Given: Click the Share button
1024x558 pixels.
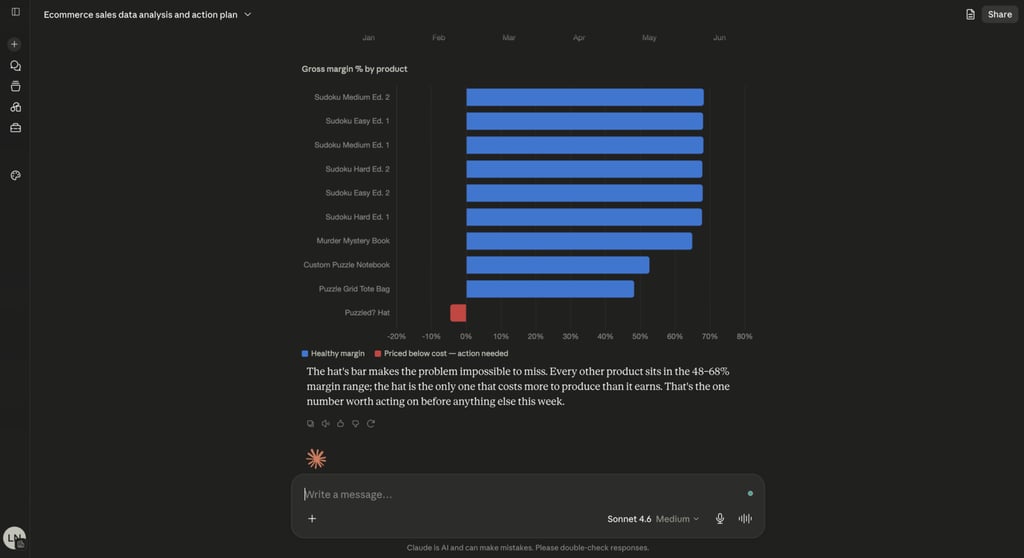Looking at the screenshot, I should (x=999, y=14).
